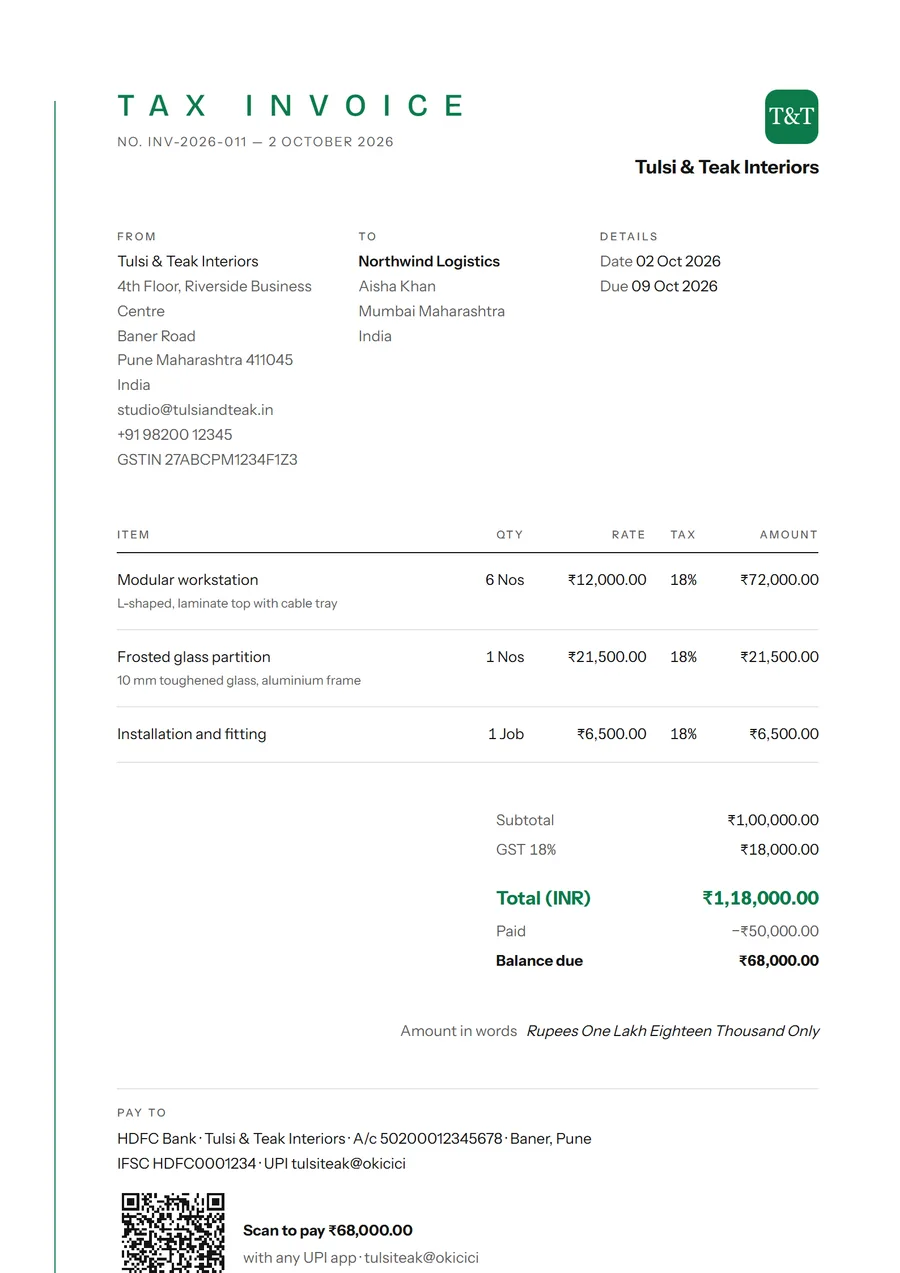The width and height of the screenshot is (900, 1273).
Task: Click the T&T logo icon
Action: coord(791,116)
